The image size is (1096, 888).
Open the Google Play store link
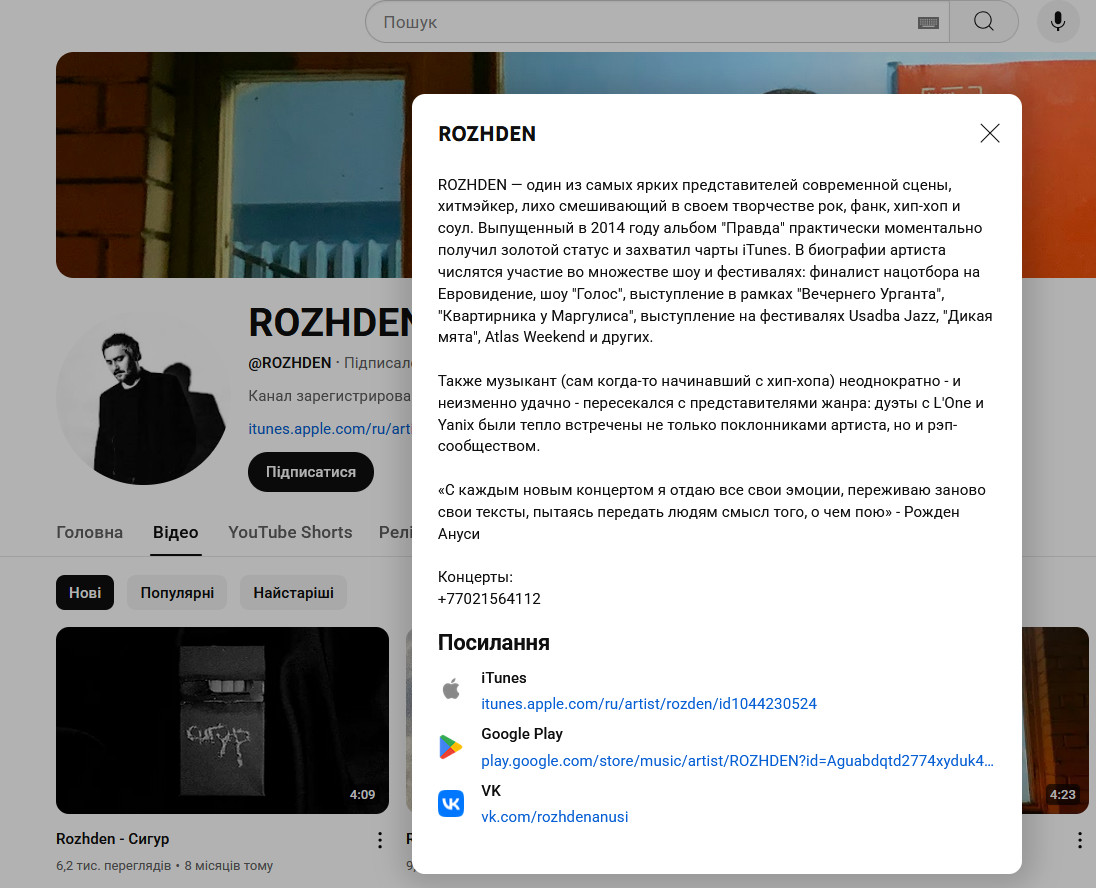click(737, 761)
